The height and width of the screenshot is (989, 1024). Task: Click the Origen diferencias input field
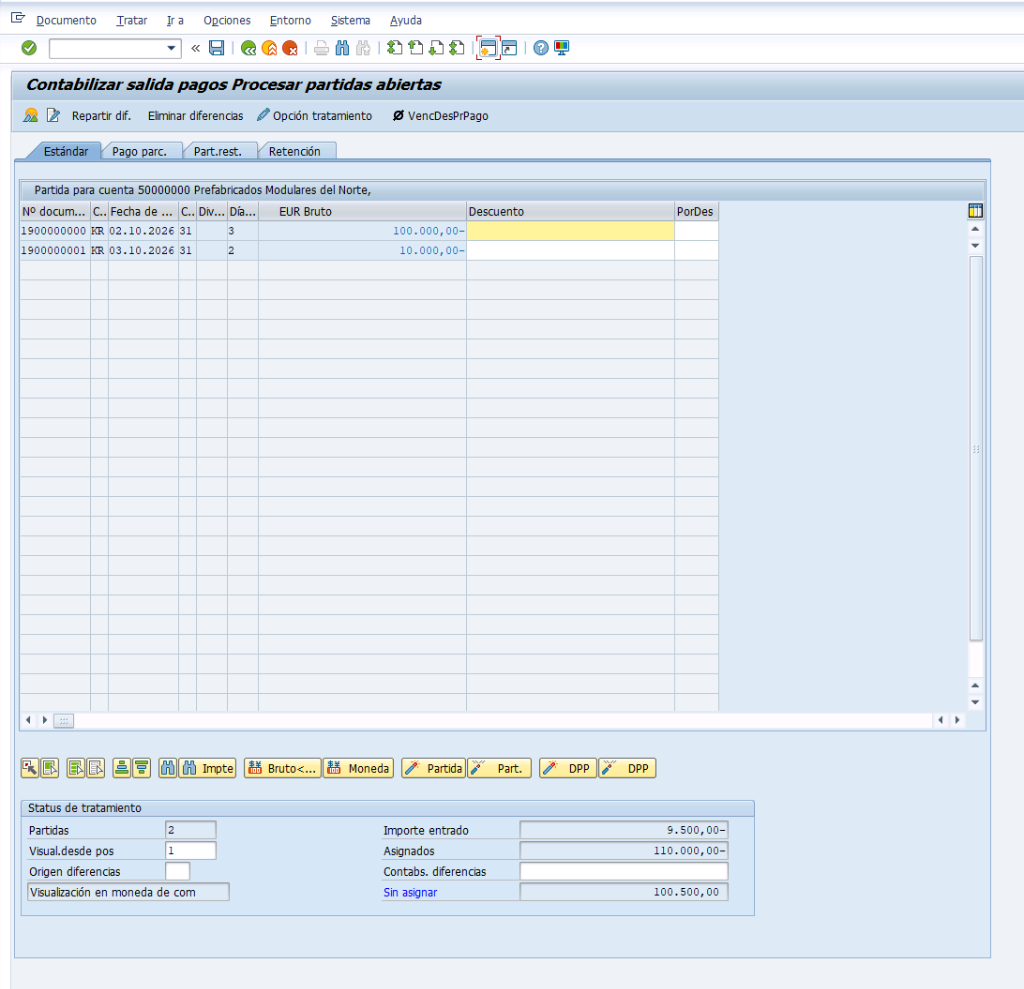[x=178, y=871]
